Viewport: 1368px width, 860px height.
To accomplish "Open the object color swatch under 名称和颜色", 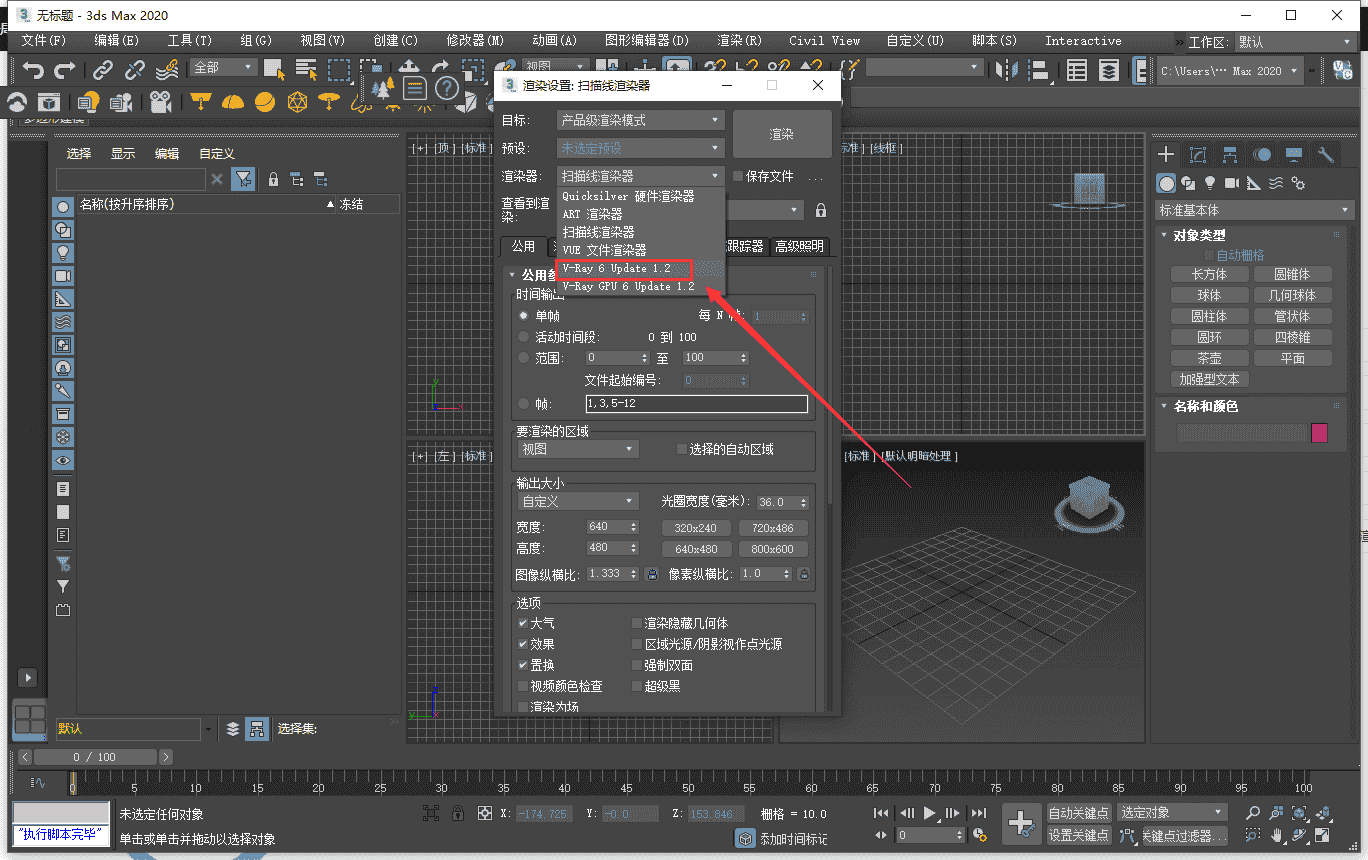I will tap(1319, 432).
